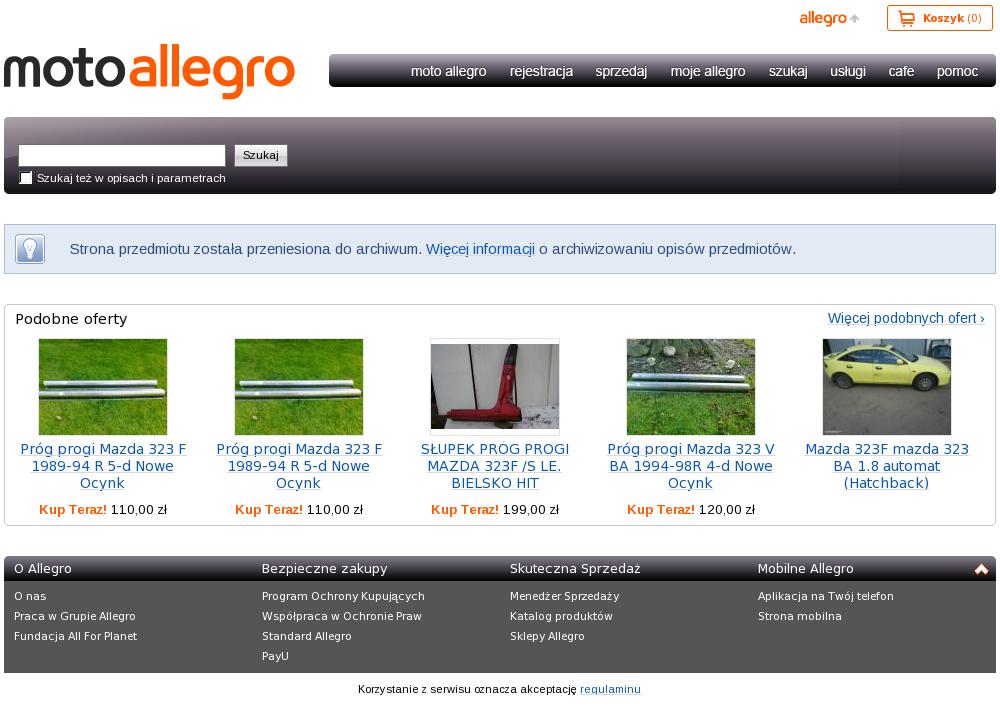
Task: Open the 'moto allegro' menu item
Action: 448,71
